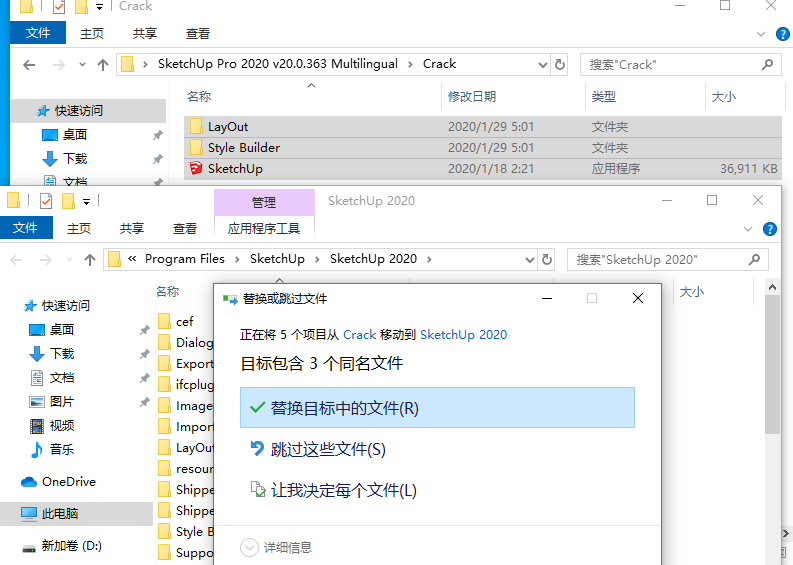The width and height of the screenshot is (793, 565).
Task: Expand the 详细信息 details chevron in dialog
Action: pyautogui.click(x=249, y=547)
